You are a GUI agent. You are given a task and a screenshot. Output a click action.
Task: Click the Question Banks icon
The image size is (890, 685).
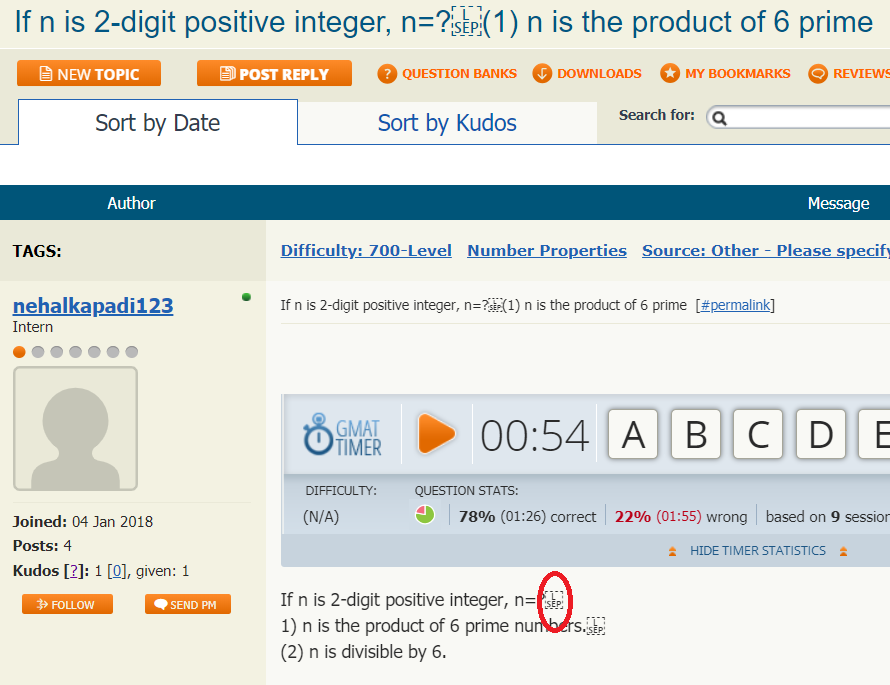point(386,73)
